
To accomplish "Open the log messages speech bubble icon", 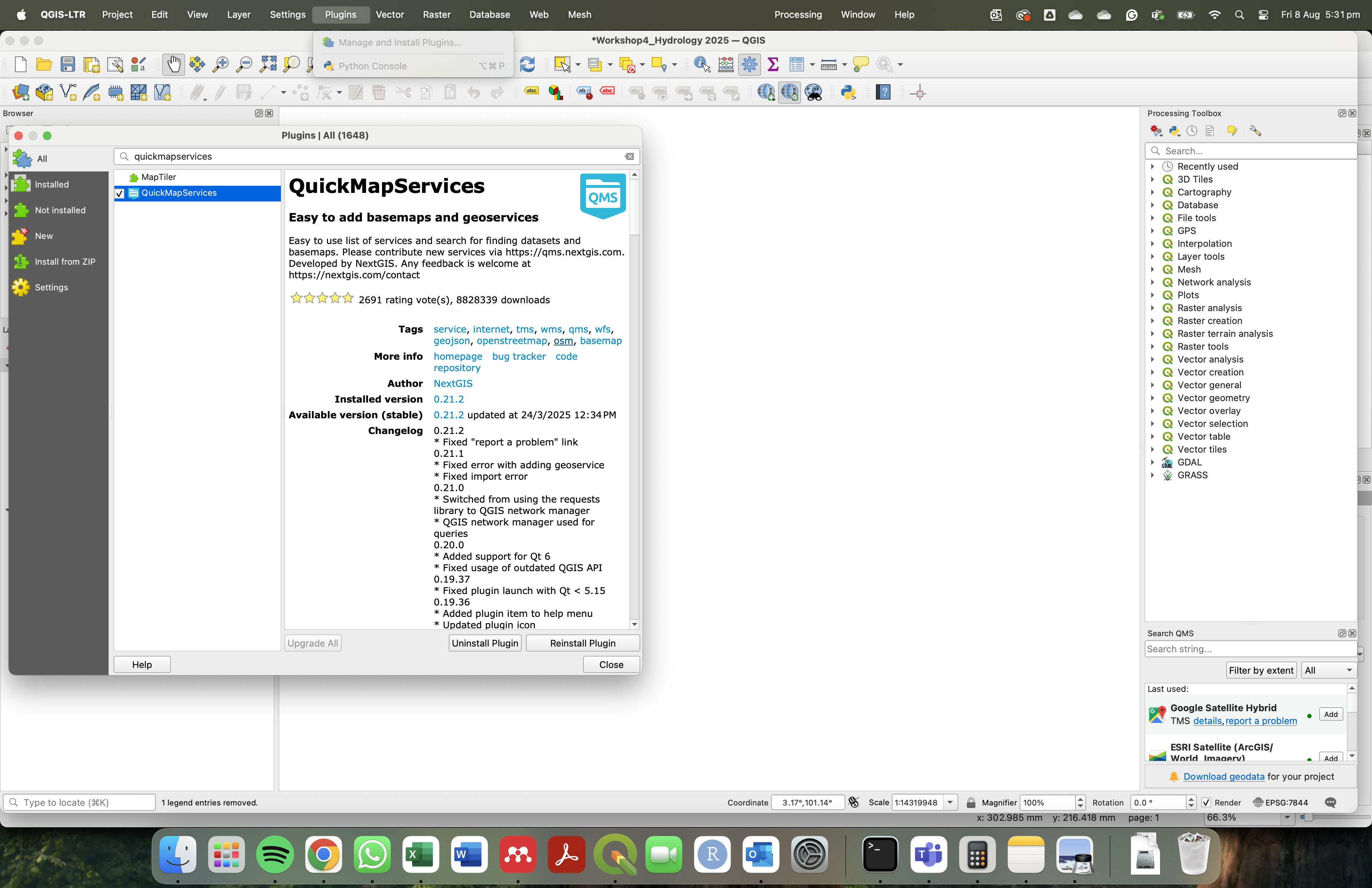I will pyautogui.click(x=1331, y=802).
